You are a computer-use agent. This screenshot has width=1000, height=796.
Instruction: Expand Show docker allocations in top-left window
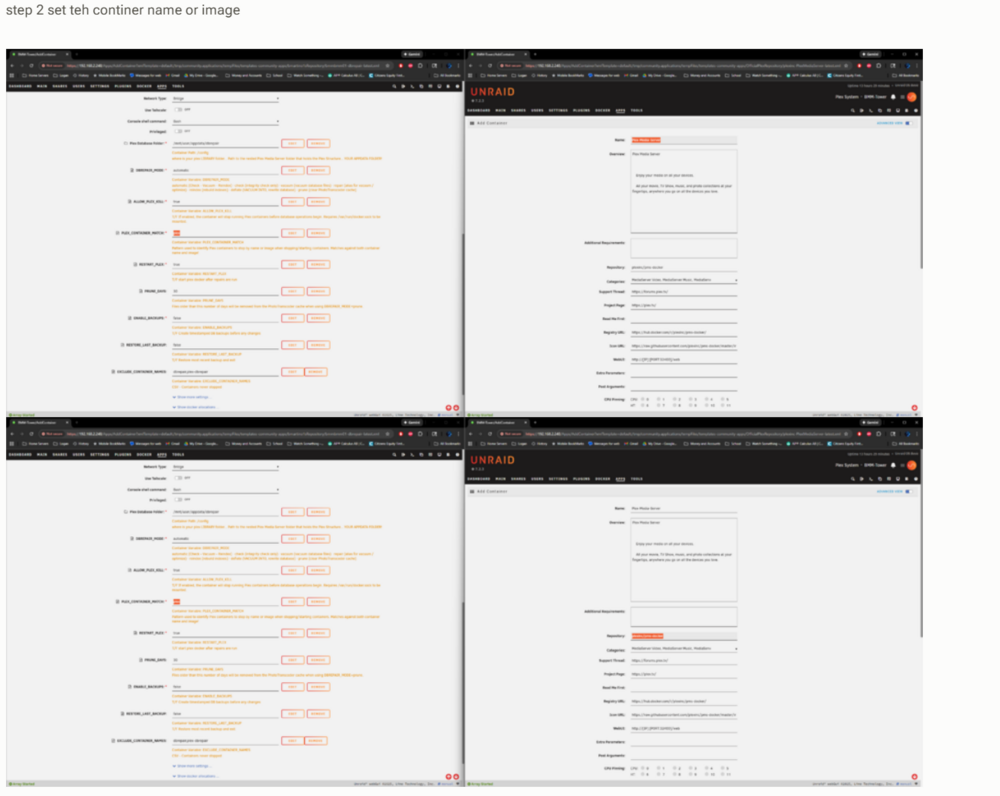click(x=195, y=407)
